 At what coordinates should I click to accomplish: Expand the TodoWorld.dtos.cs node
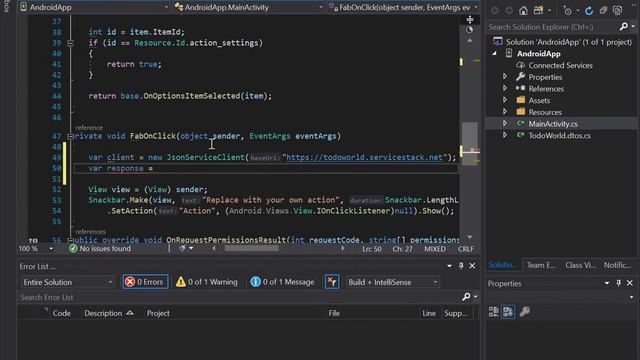coord(505,135)
